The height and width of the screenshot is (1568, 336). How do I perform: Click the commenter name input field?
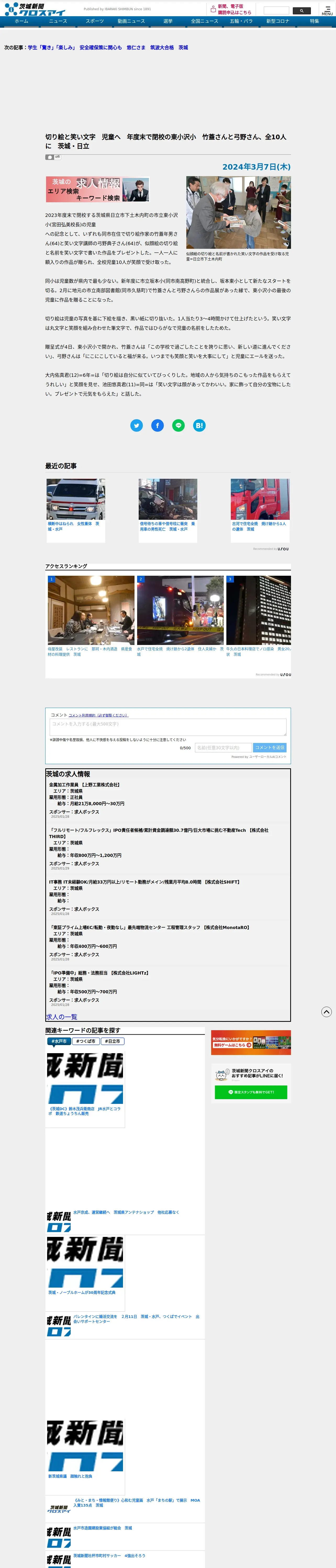pos(223,747)
